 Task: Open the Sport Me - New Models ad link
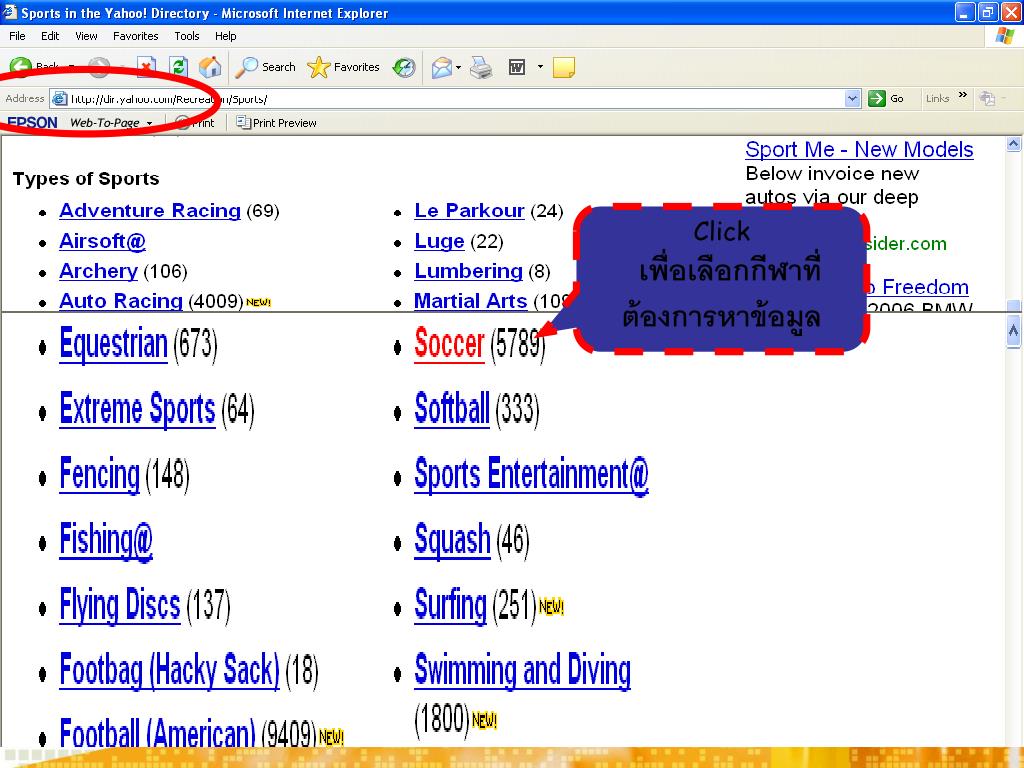[x=859, y=150]
